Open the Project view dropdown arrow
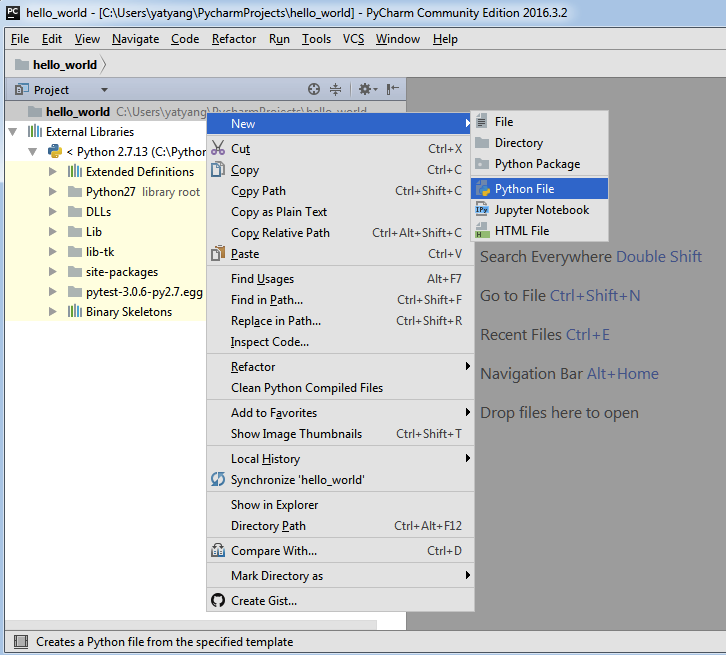The width and height of the screenshot is (726, 655). pyautogui.click(x=104, y=90)
